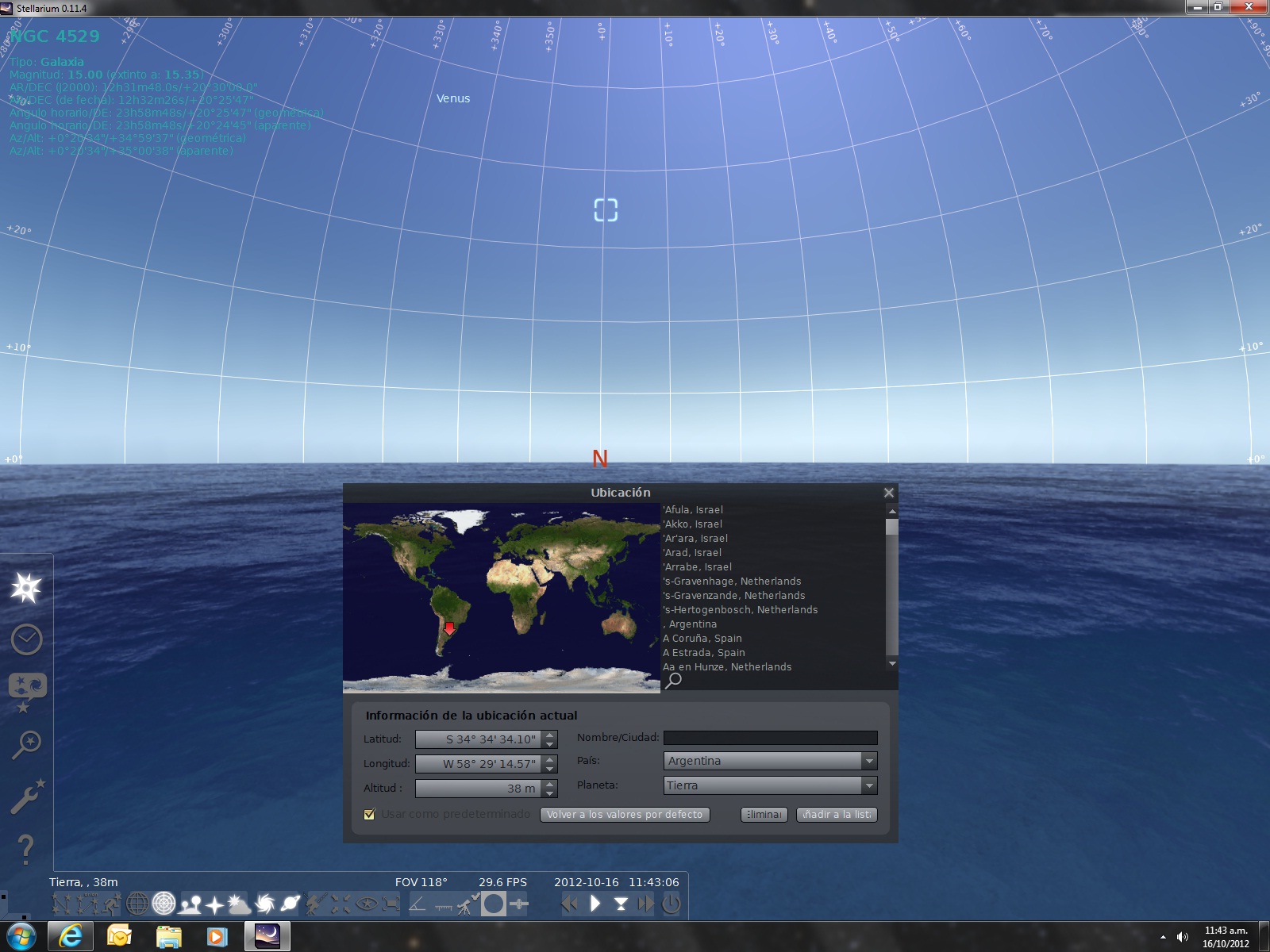This screenshot has width=1270, height=952.
Task: Toggle nebulas galaxy icon
Action: click(x=265, y=903)
